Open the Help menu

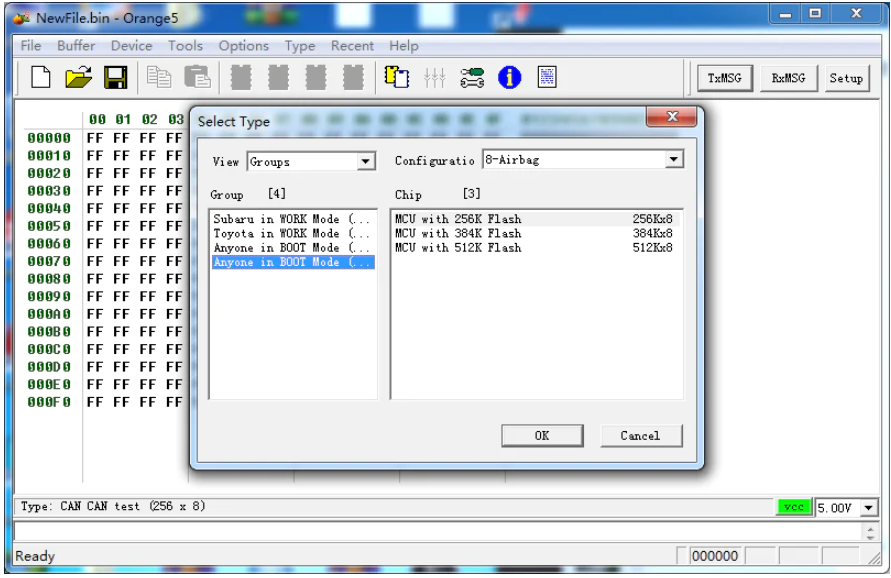pos(403,45)
